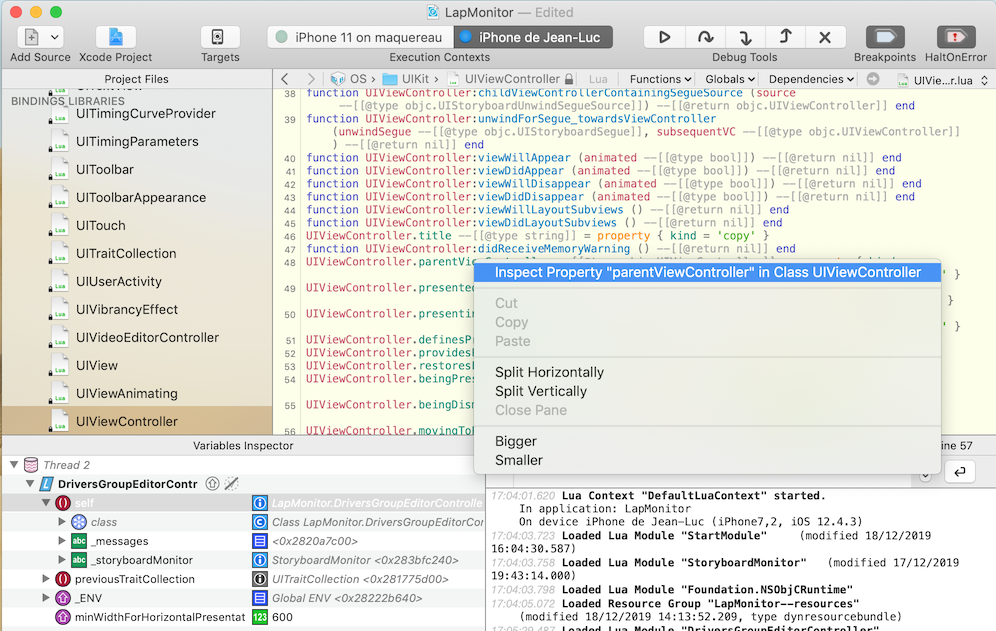Click the return arrow button in console
The height and width of the screenshot is (631, 996).
pyautogui.click(x=959, y=472)
